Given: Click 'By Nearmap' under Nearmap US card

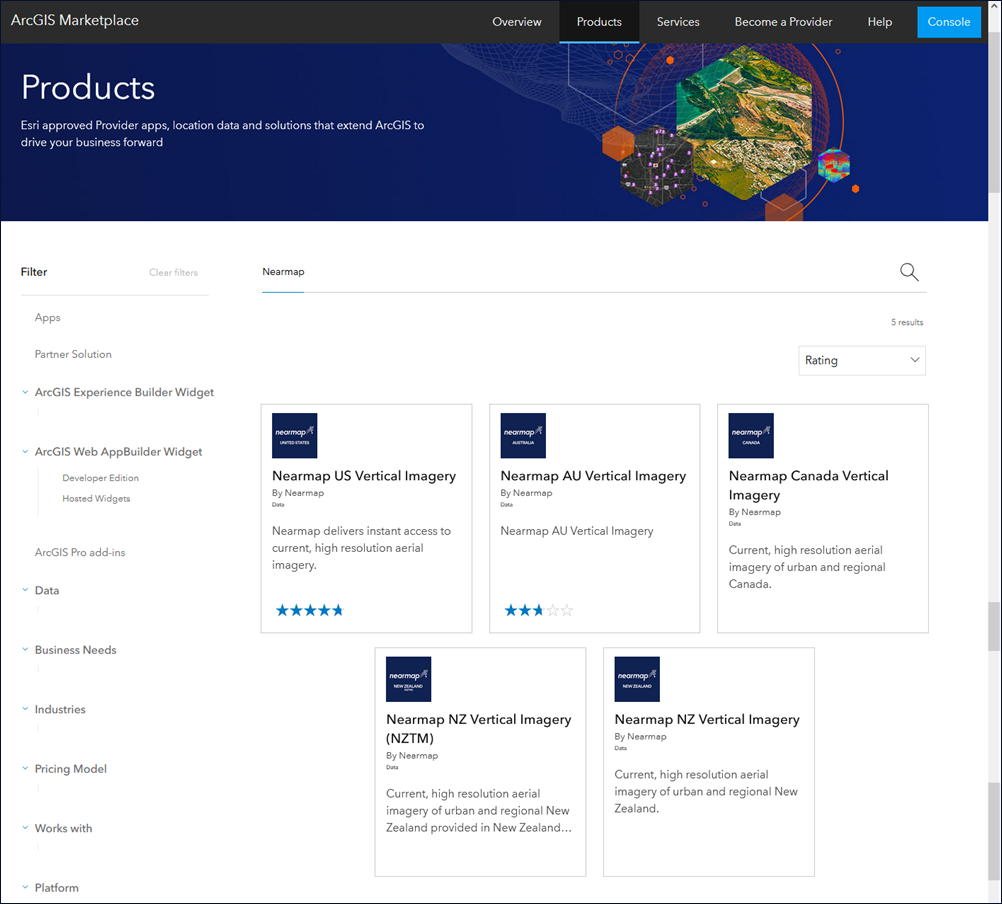Looking at the screenshot, I should 298,493.
